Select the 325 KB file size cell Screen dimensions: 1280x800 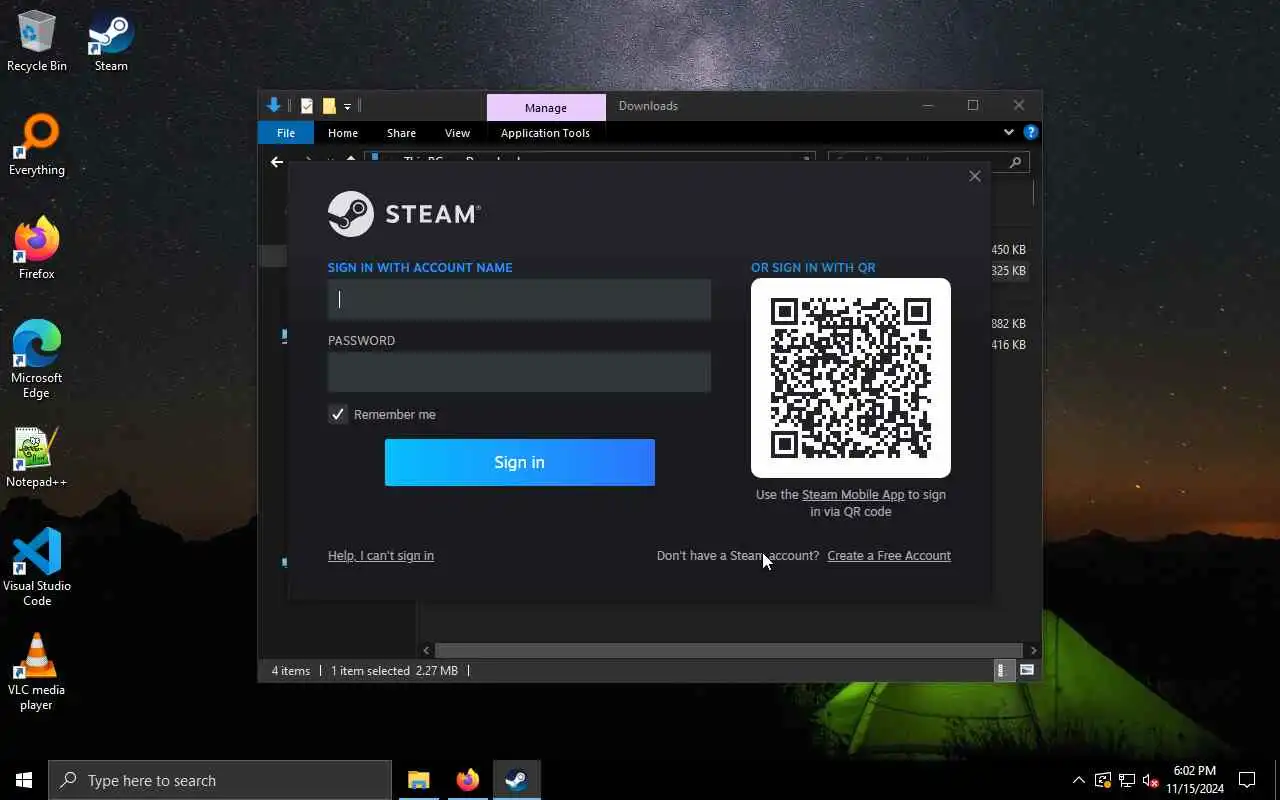pyautogui.click(x=1008, y=270)
